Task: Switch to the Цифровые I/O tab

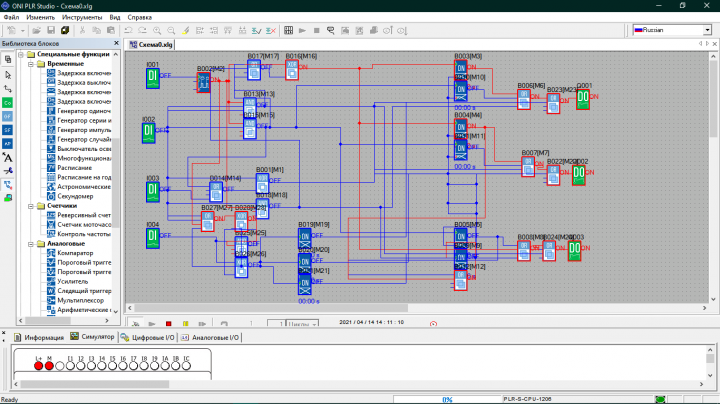Action: [151, 338]
